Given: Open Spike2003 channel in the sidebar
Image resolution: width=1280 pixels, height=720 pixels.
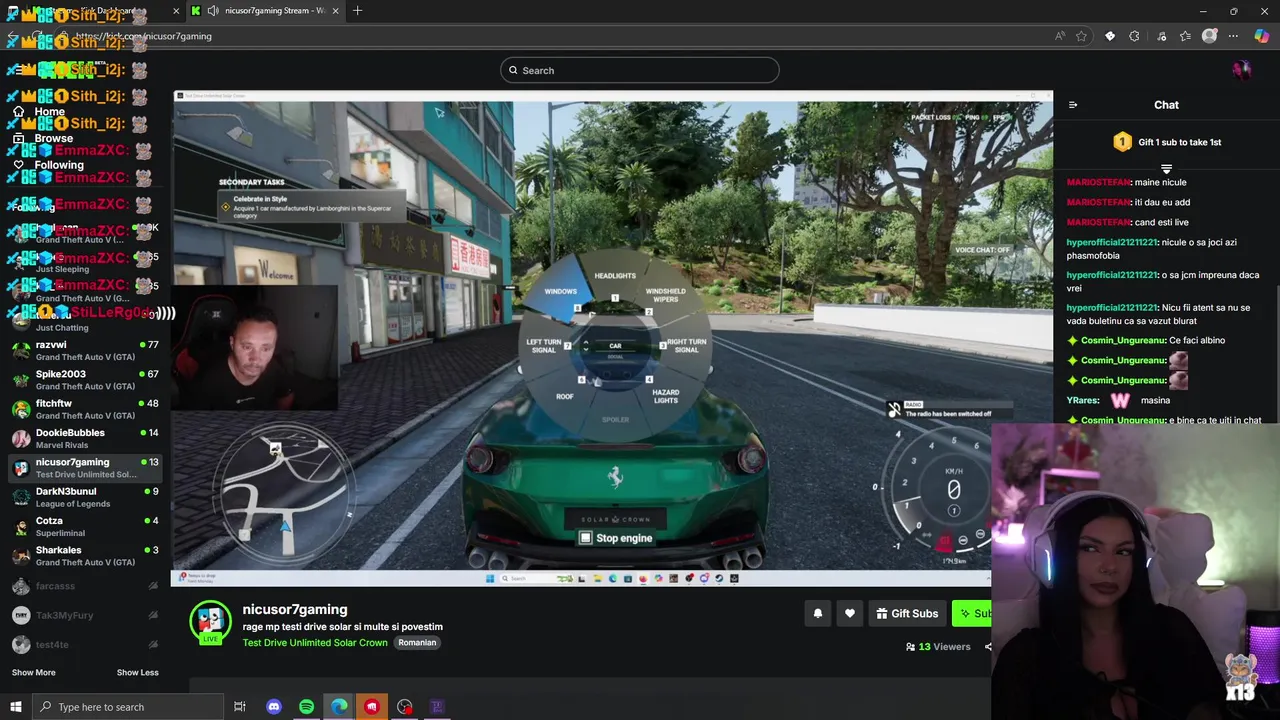Looking at the screenshot, I should pos(85,380).
